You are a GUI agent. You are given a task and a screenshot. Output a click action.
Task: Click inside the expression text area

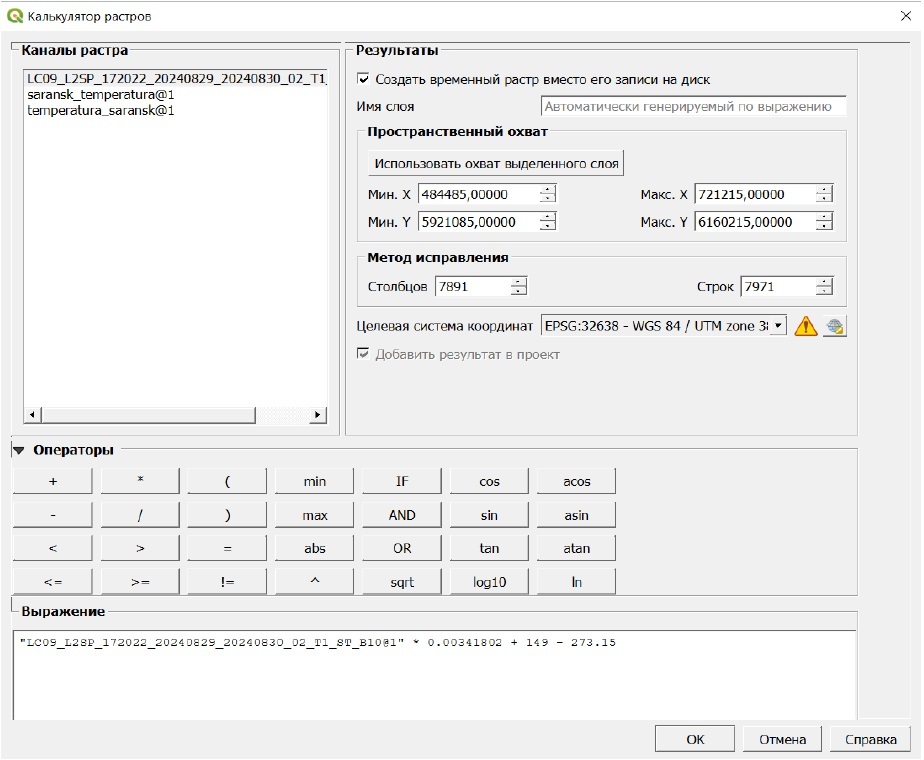[x=434, y=680]
